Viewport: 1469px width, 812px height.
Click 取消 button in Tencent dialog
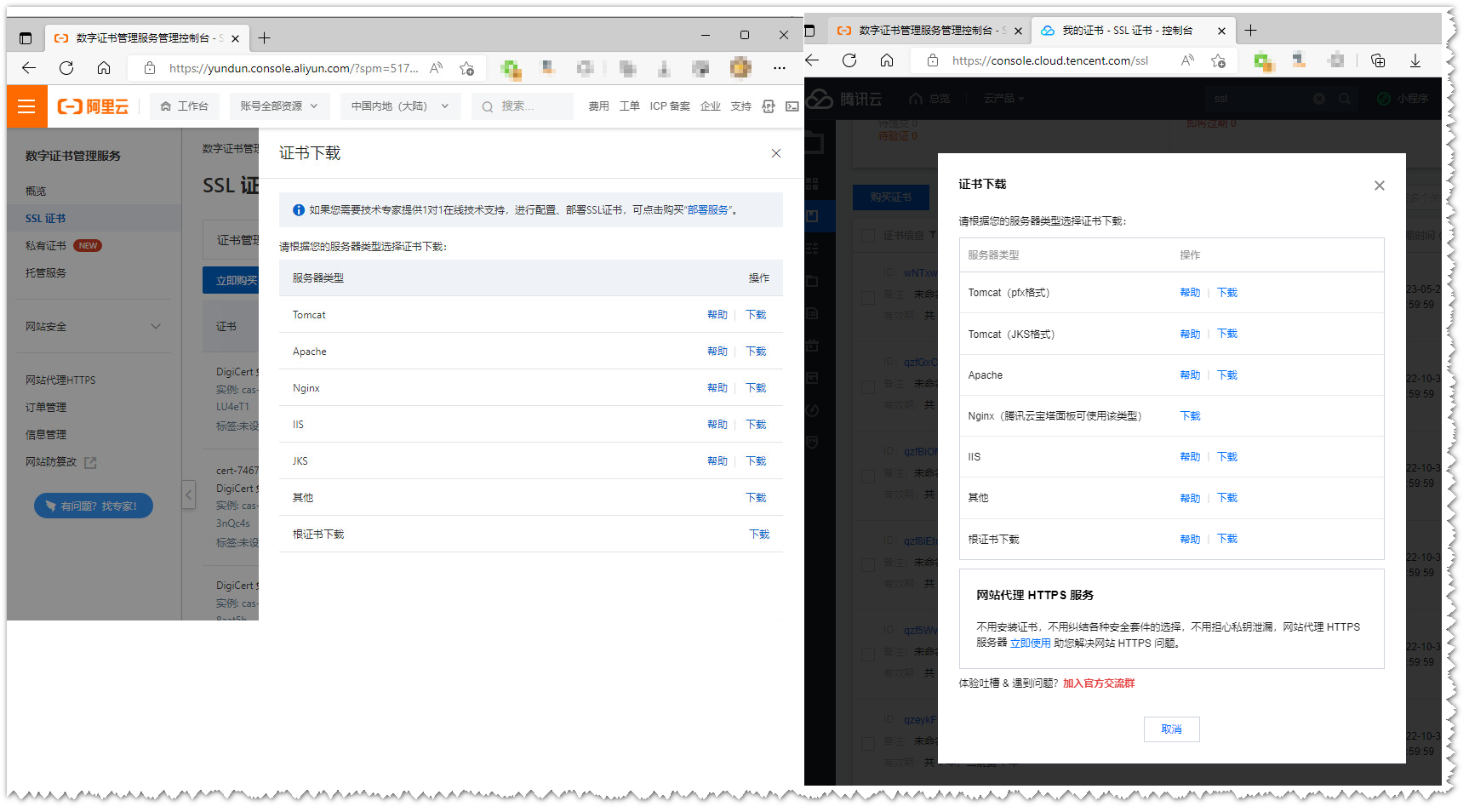click(x=1172, y=729)
